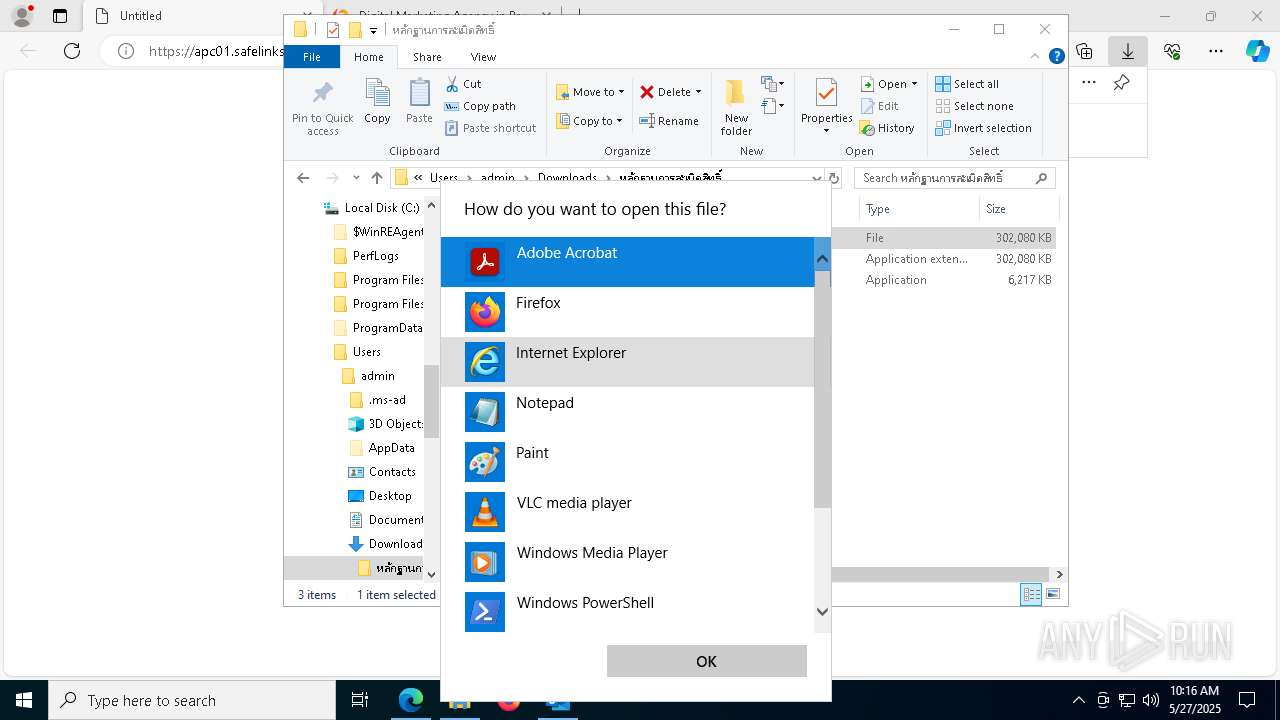Go back in File Explorer
This screenshot has width=1280, height=720.
coord(303,178)
